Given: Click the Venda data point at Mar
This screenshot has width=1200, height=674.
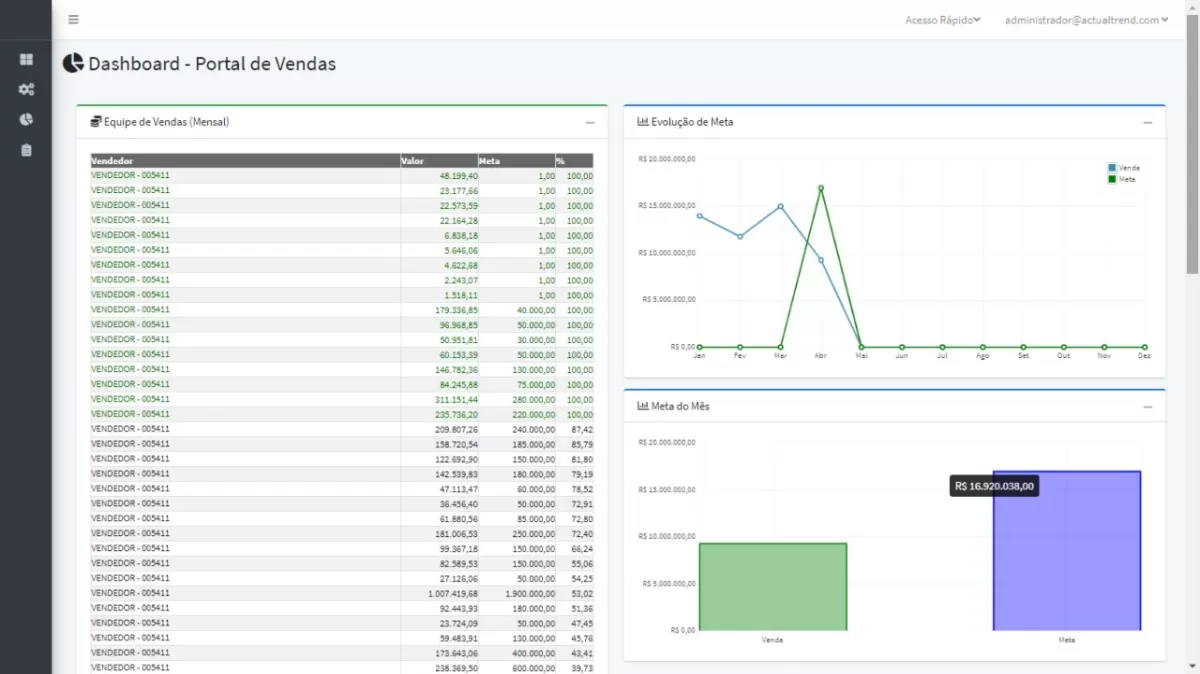Looking at the screenshot, I should click(x=780, y=207).
